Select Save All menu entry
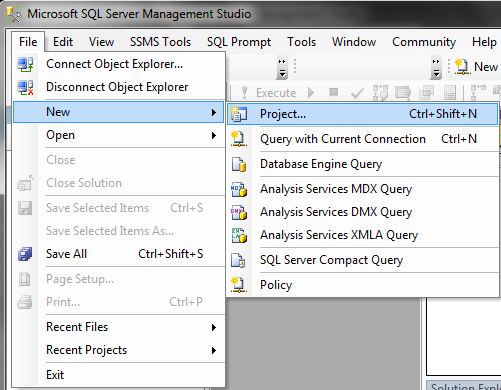The height and width of the screenshot is (390, 501). [119, 254]
